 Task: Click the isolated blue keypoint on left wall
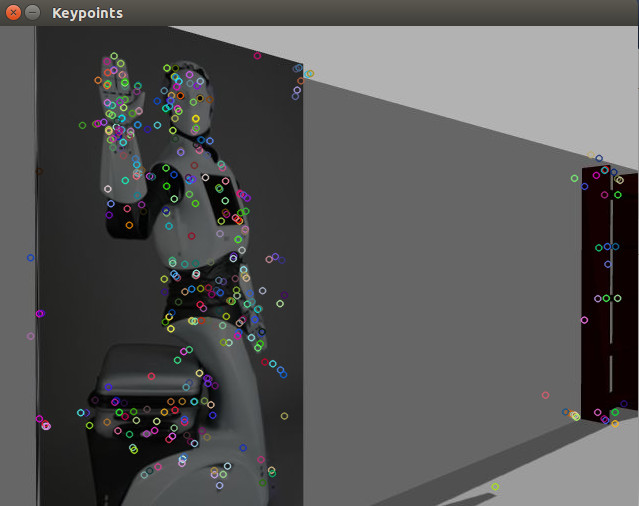pos(30,258)
